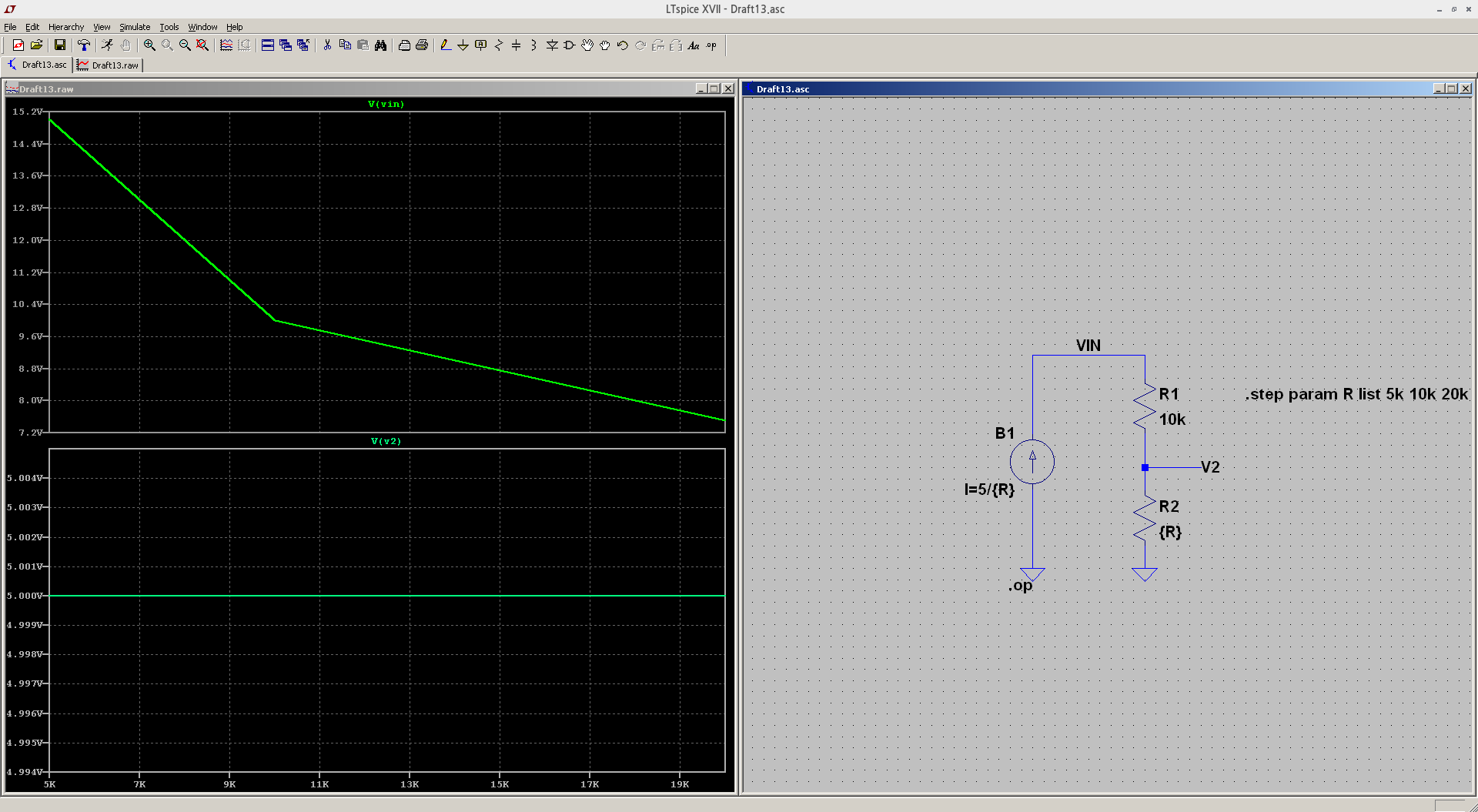Click the .step param directive text

pos(1356,394)
